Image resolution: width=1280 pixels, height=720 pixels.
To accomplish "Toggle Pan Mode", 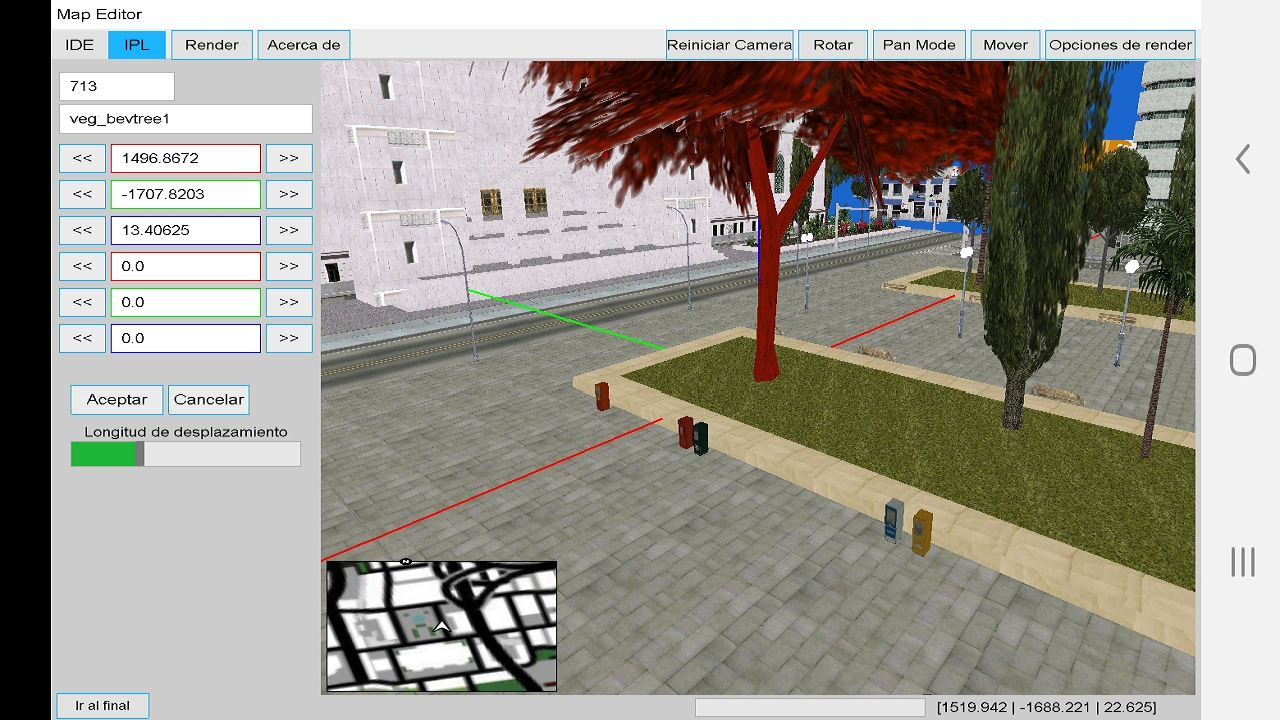I will point(919,45).
